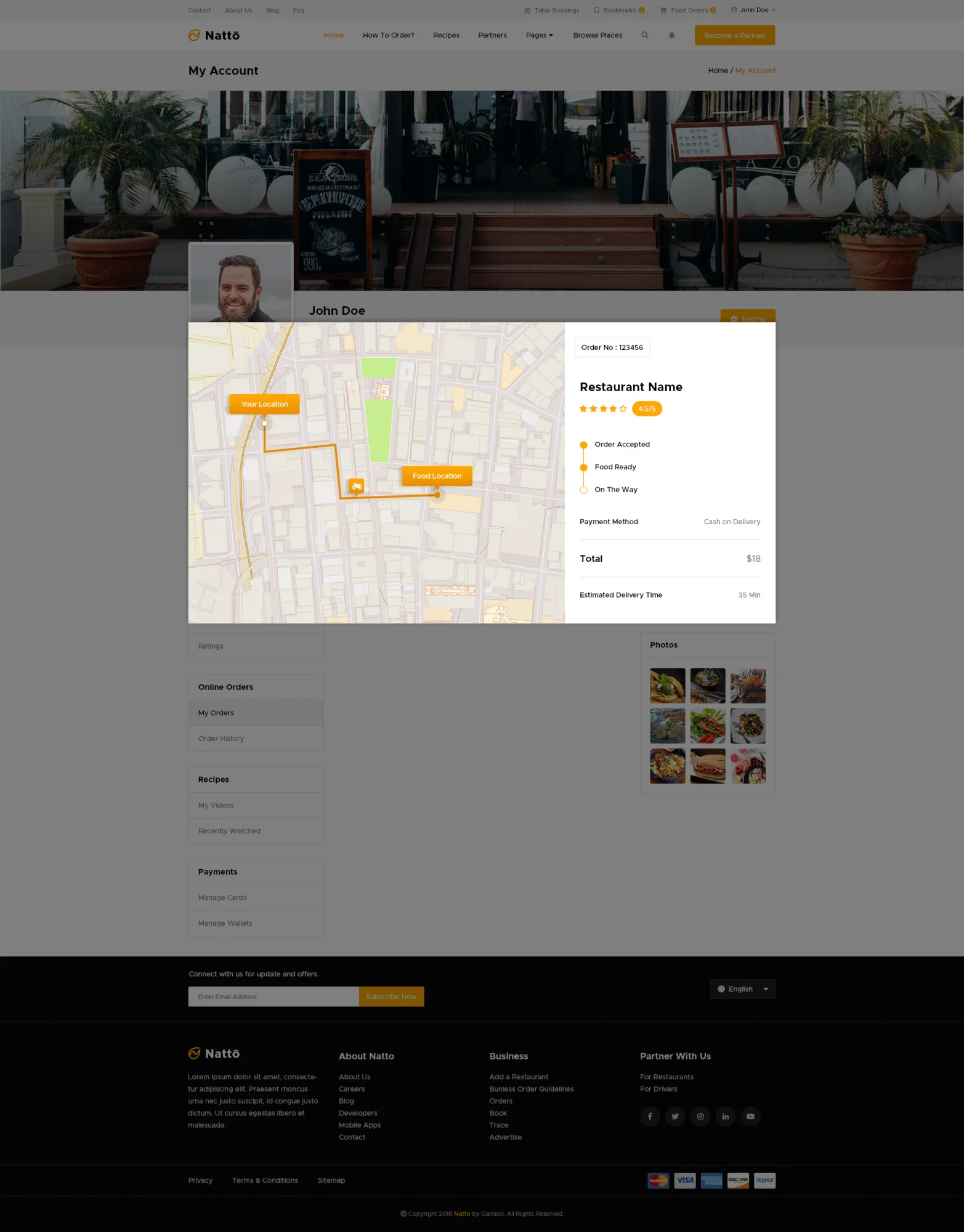Screen dimensions: 964x1232
Task: Go to the Recipes navigation item
Action: coord(446,35)
